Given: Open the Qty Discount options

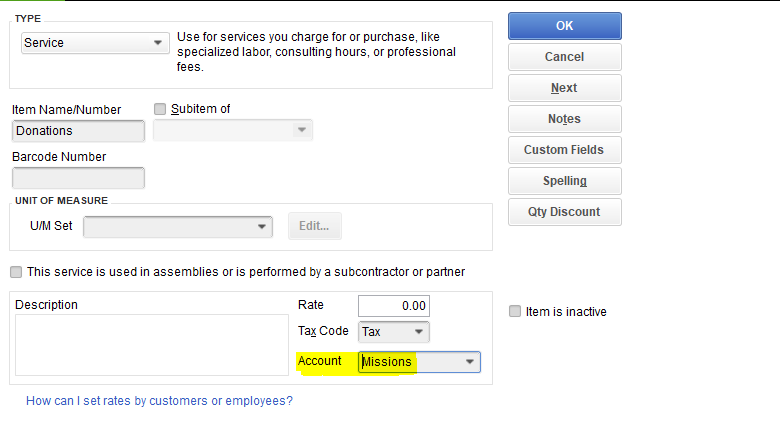Looking at the screenshot, I should [x=564, y=212].
